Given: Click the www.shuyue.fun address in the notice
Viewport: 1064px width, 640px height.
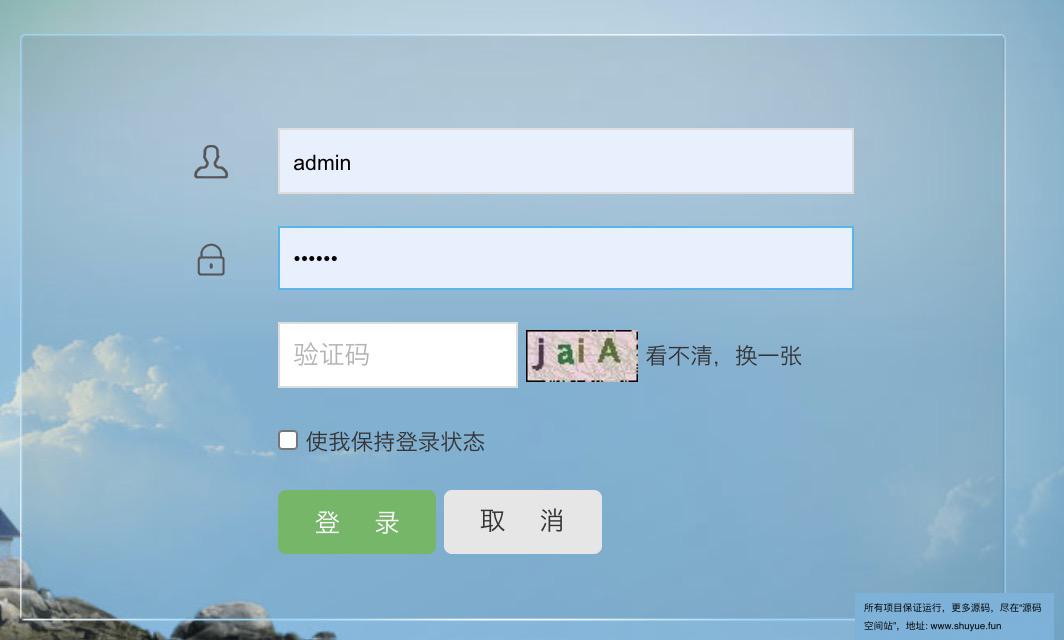Looking at the screenshot, I should tap(966, 626).
